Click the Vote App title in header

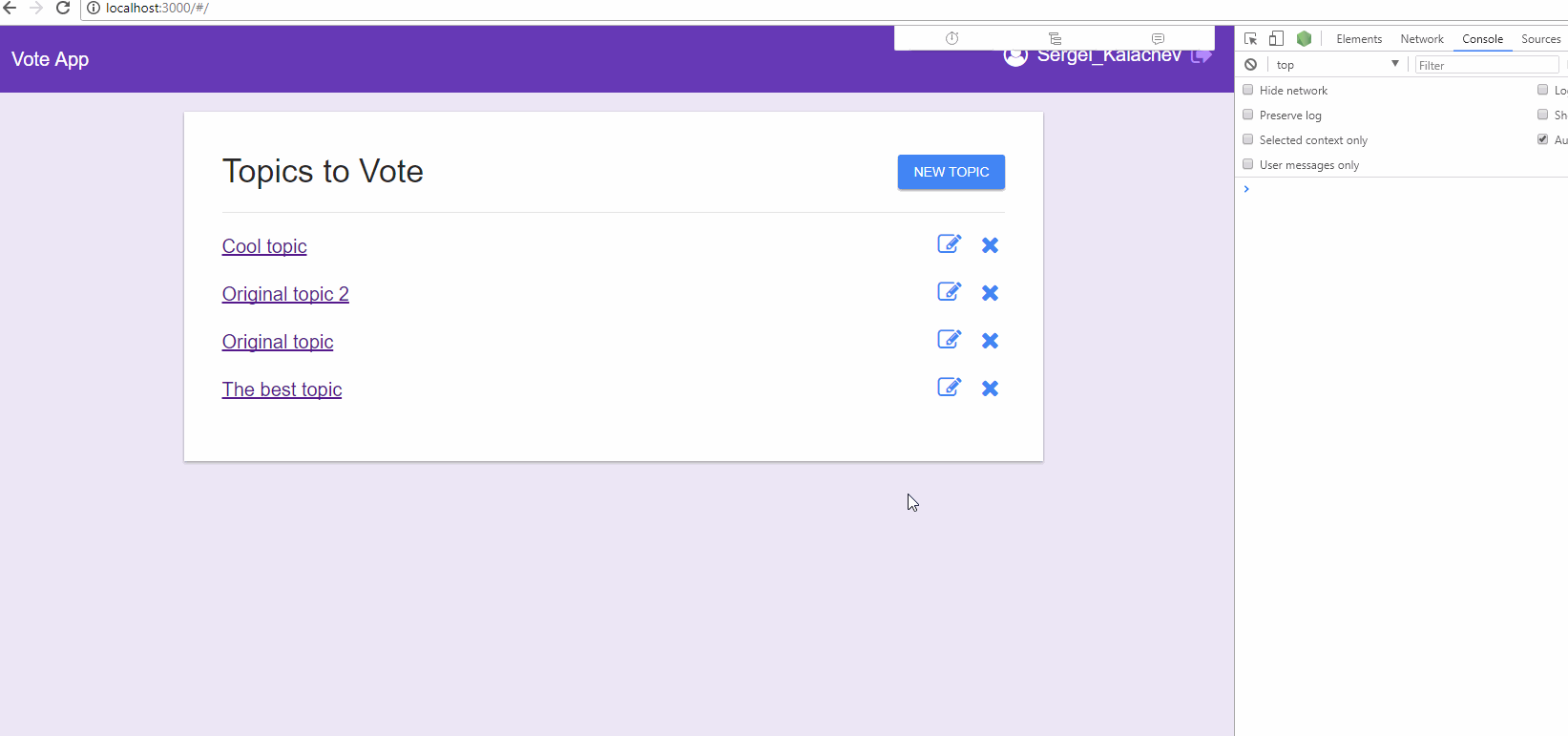(50, 59)
